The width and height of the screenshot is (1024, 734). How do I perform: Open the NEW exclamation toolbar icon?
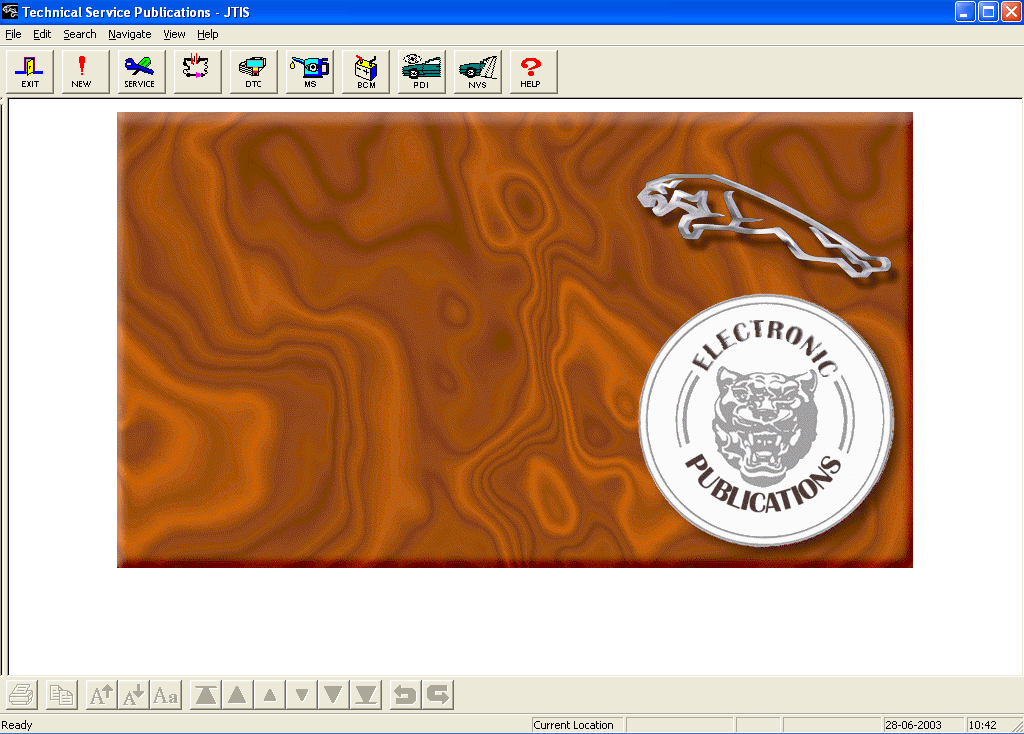click(86, 72)
